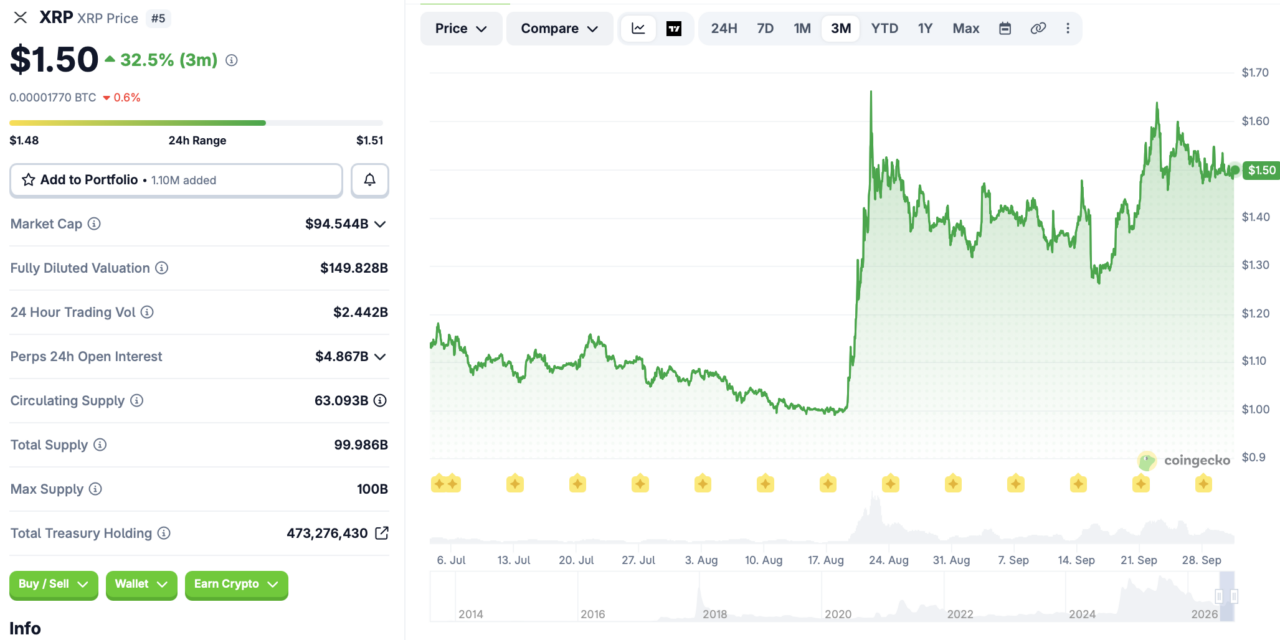The image size is (1280, 640).
Task: Open the calendar date range picker
Action: click(x=1005, y=28)
